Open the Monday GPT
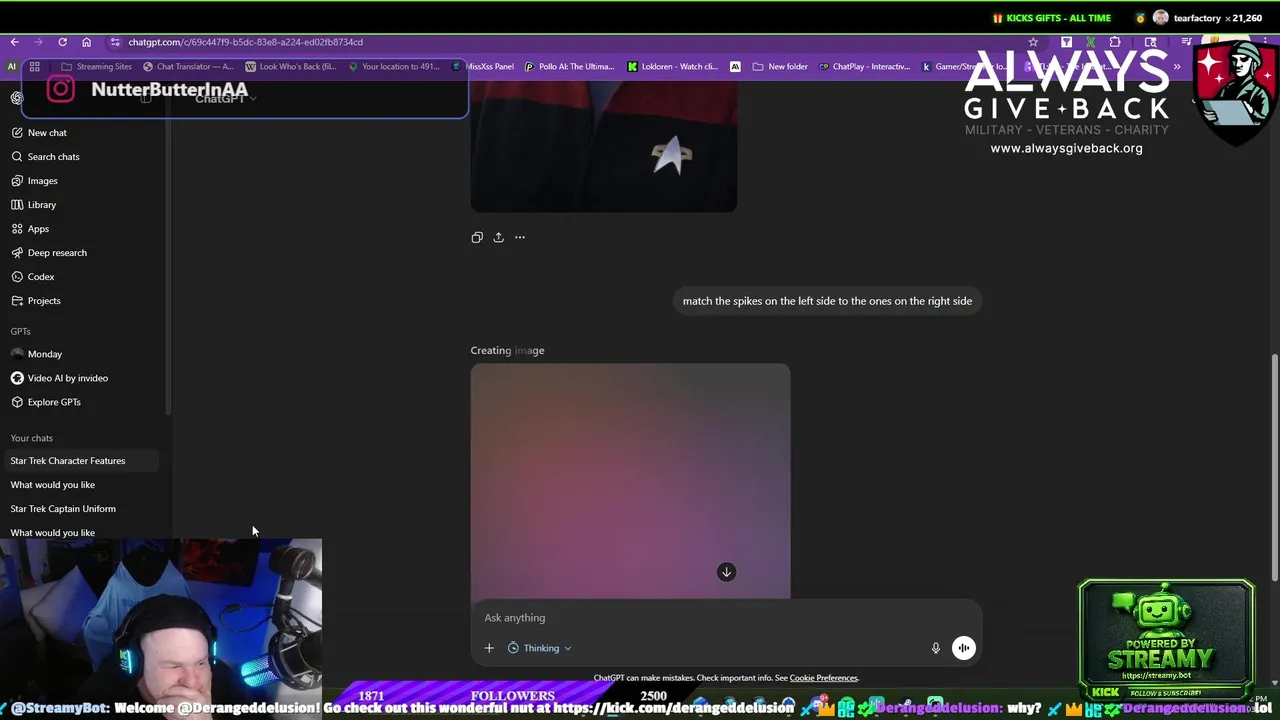This screenshot has height=720, width=1280. (84, 354)
